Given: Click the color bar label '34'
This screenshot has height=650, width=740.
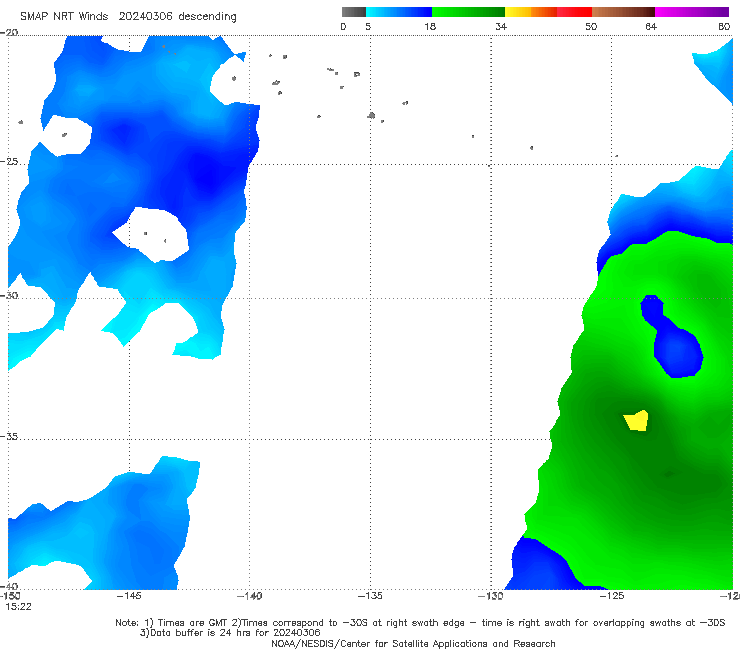Looking at the screenshot, I should point(501,27).
